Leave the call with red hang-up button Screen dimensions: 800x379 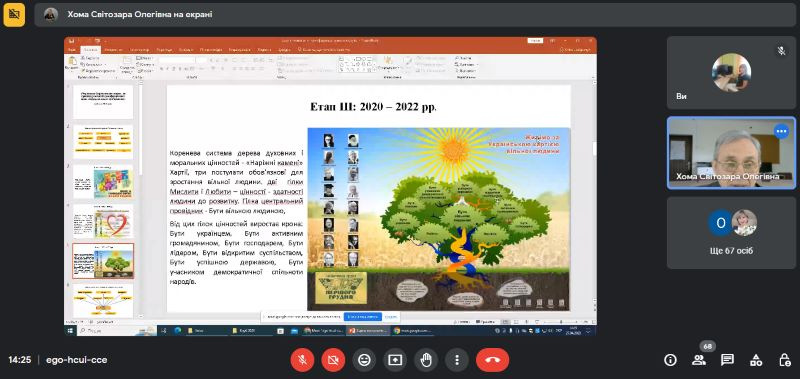point(492,360)
